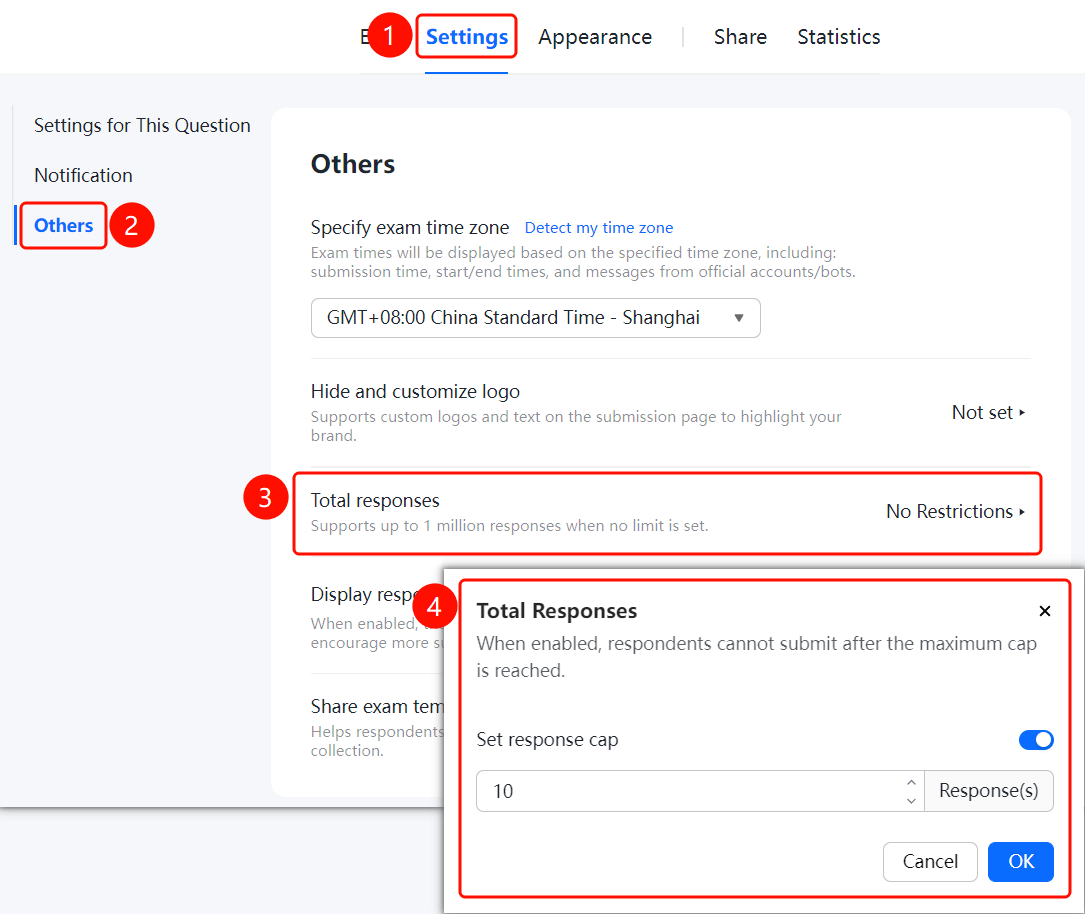
Task: Select Notification in the sidebar
Action: pos(84,176)
